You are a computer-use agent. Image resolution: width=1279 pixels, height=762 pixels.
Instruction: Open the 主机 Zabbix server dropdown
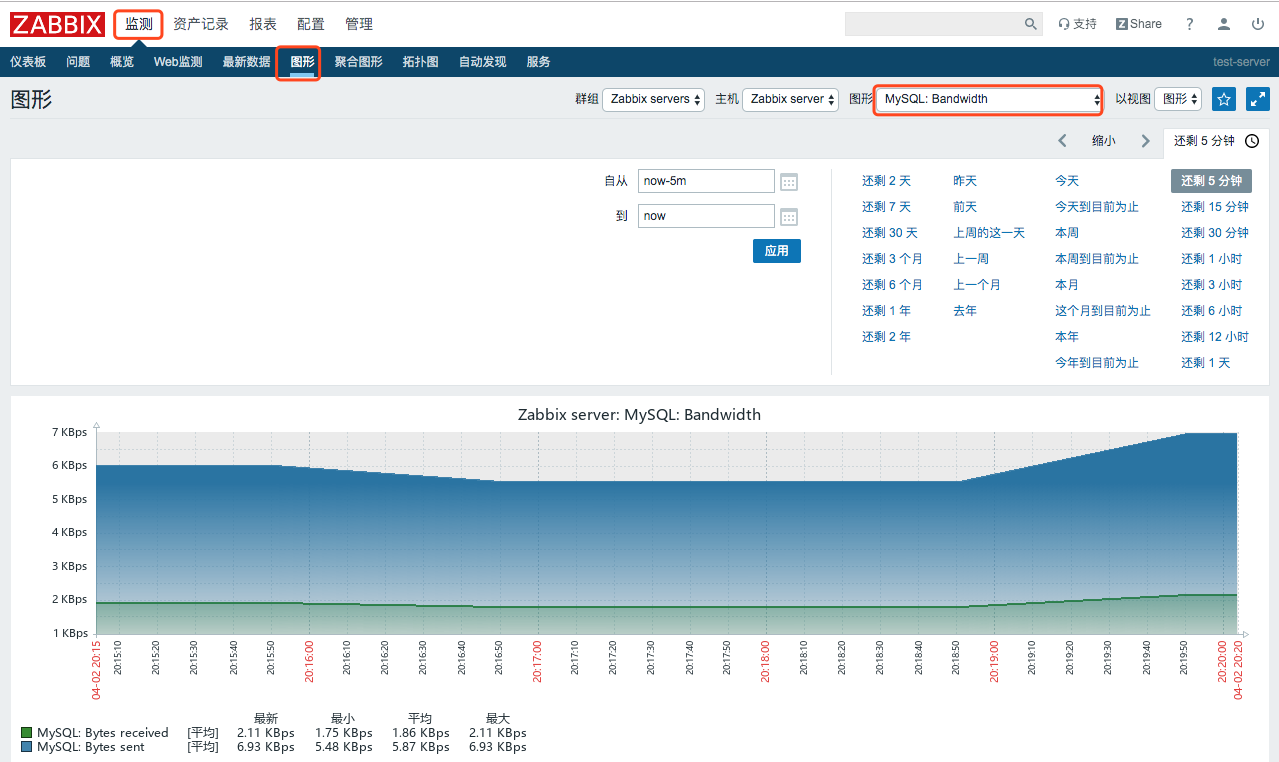pyautogui.click(x=790, y=99)
